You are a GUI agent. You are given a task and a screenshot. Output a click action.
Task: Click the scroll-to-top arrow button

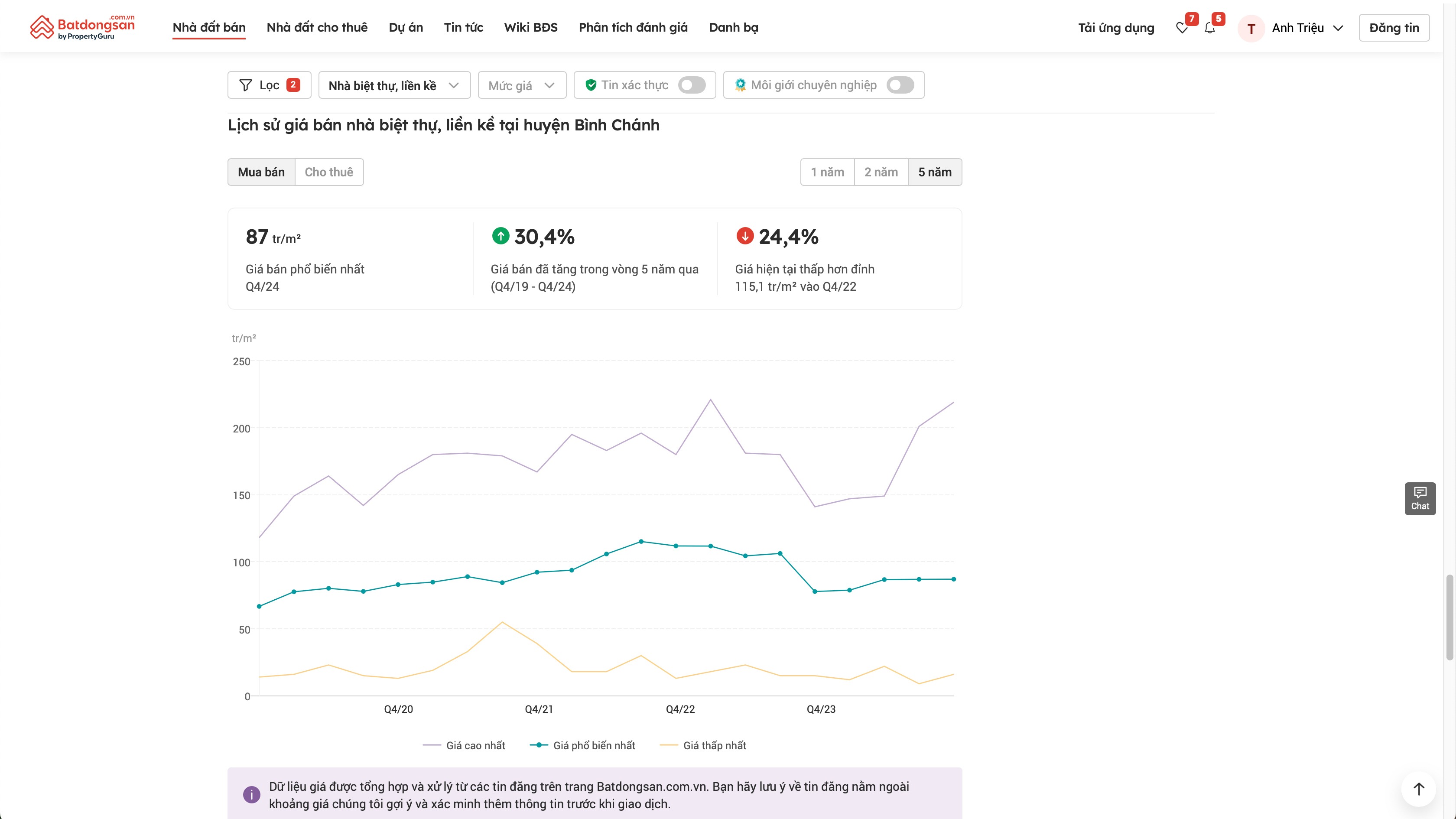[1418, 789]
